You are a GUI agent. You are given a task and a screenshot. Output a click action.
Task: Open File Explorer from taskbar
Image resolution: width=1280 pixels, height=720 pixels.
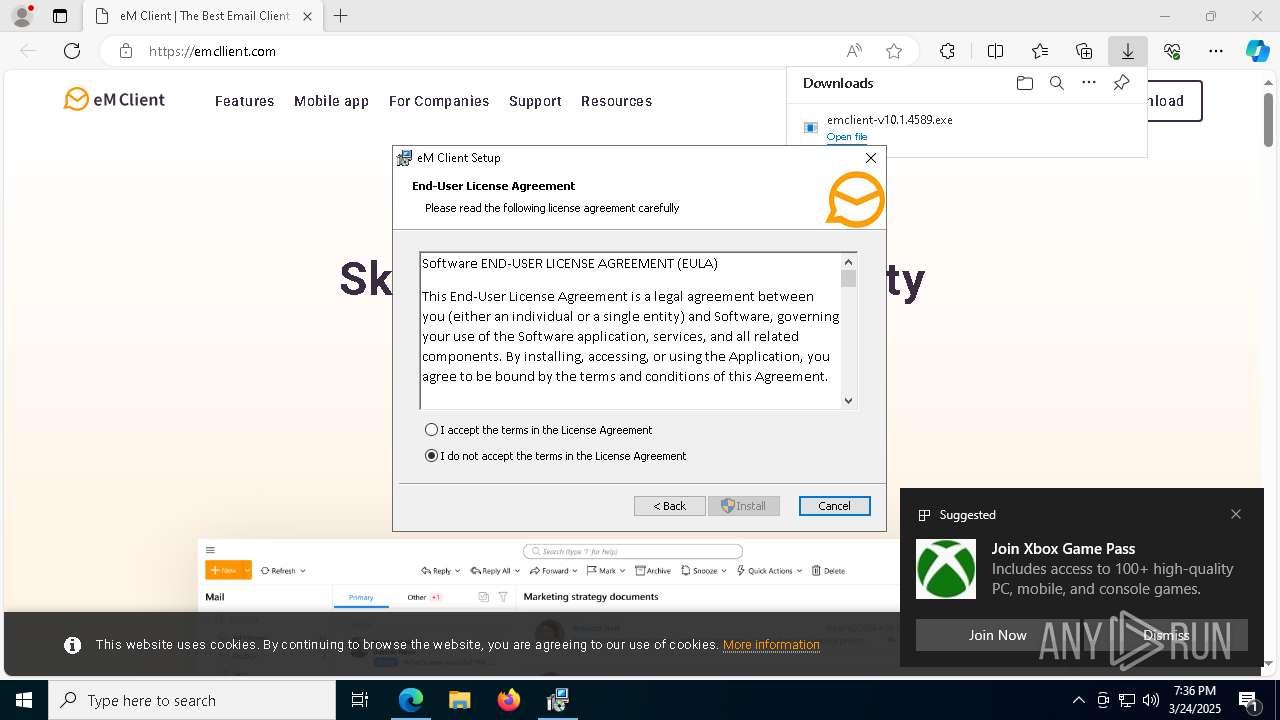tap(459, 700)
